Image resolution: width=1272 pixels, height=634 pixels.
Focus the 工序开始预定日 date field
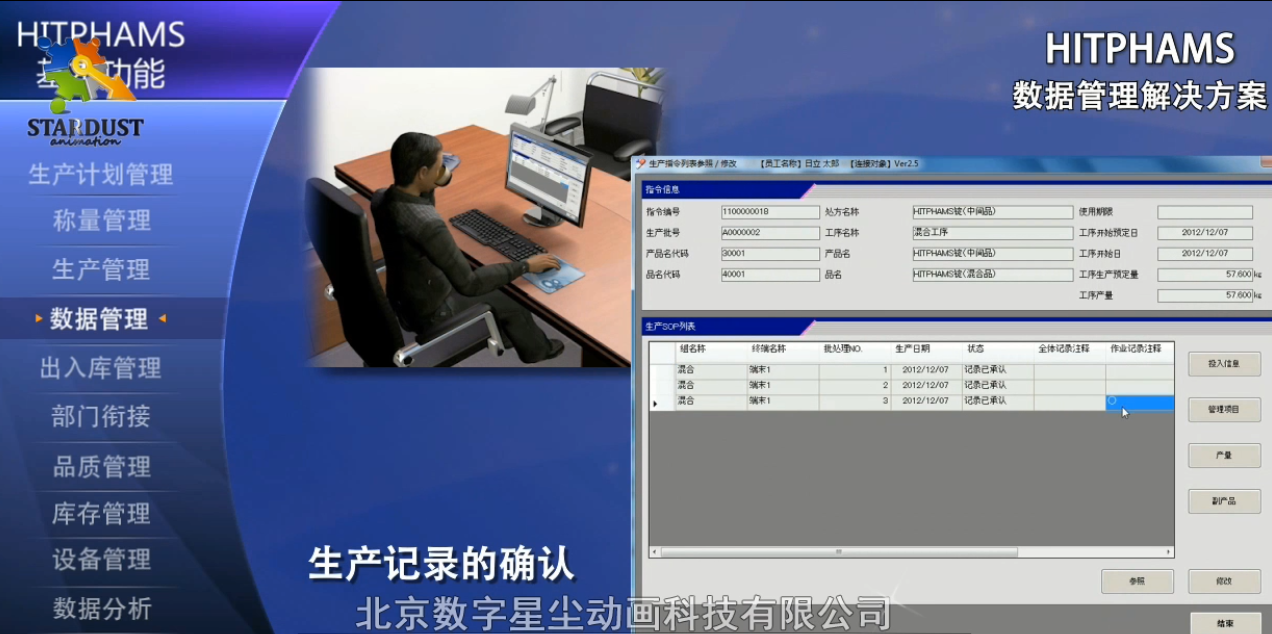[x=1205, y=233]
